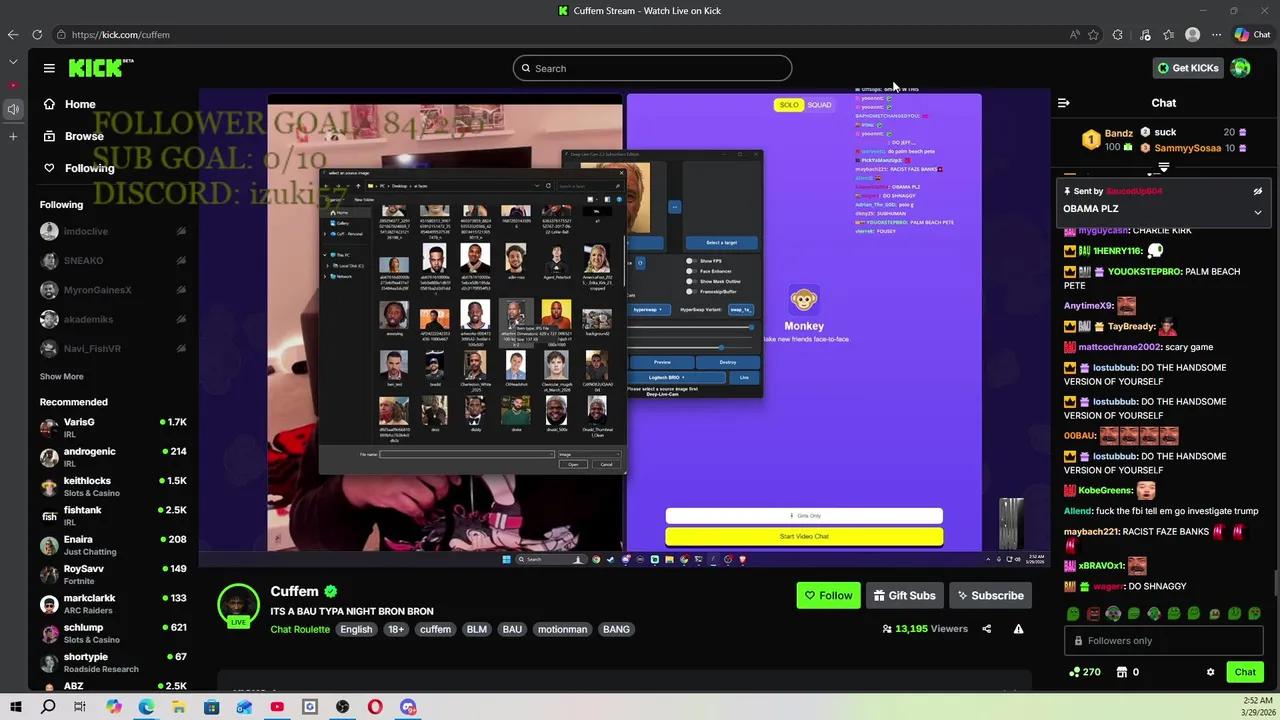Open Edge favorites list icon

click(x=1168, y=34)
